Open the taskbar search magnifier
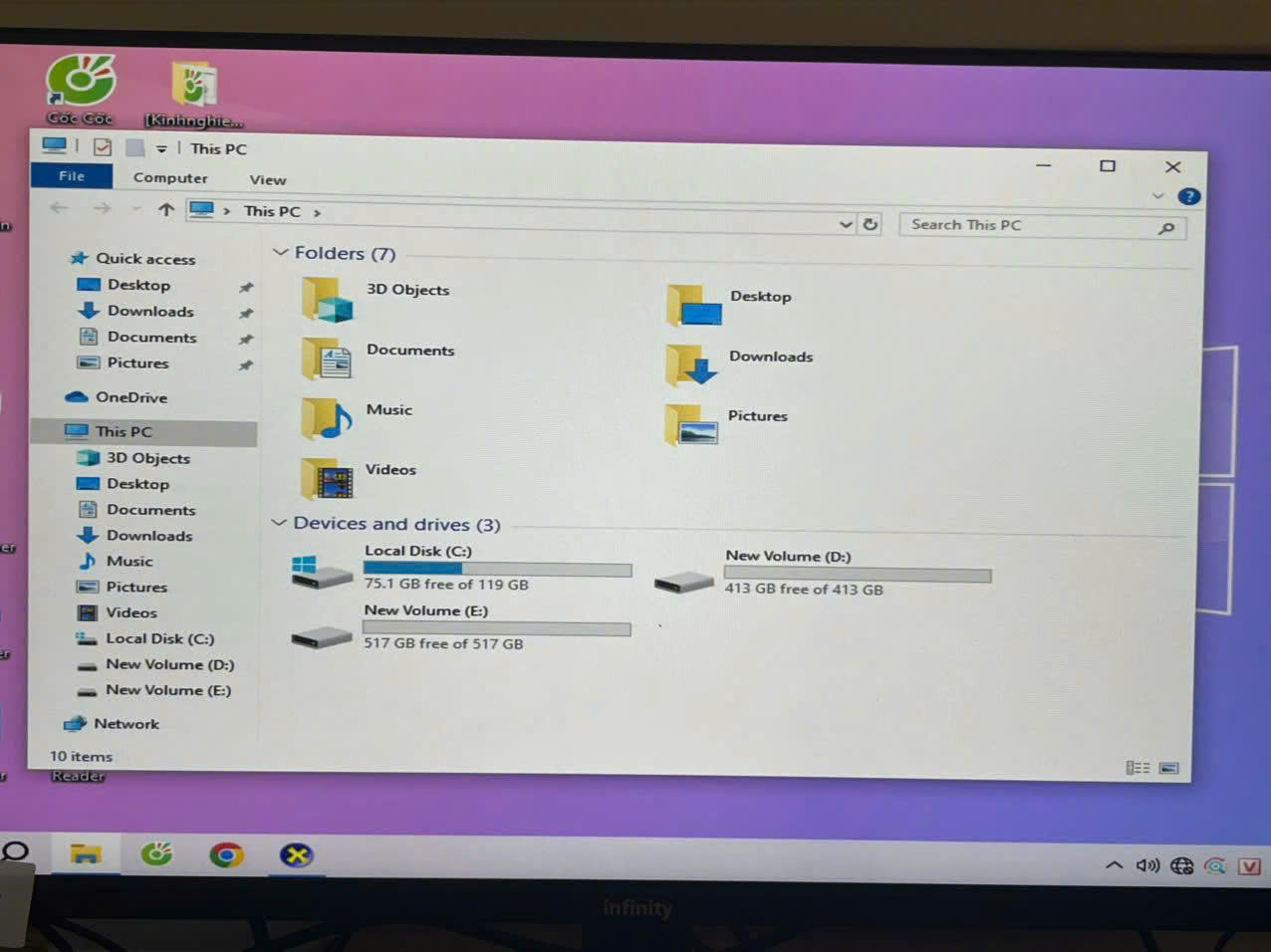The width and height of the screenshot is (1271, 952). [x=15, y=852]
